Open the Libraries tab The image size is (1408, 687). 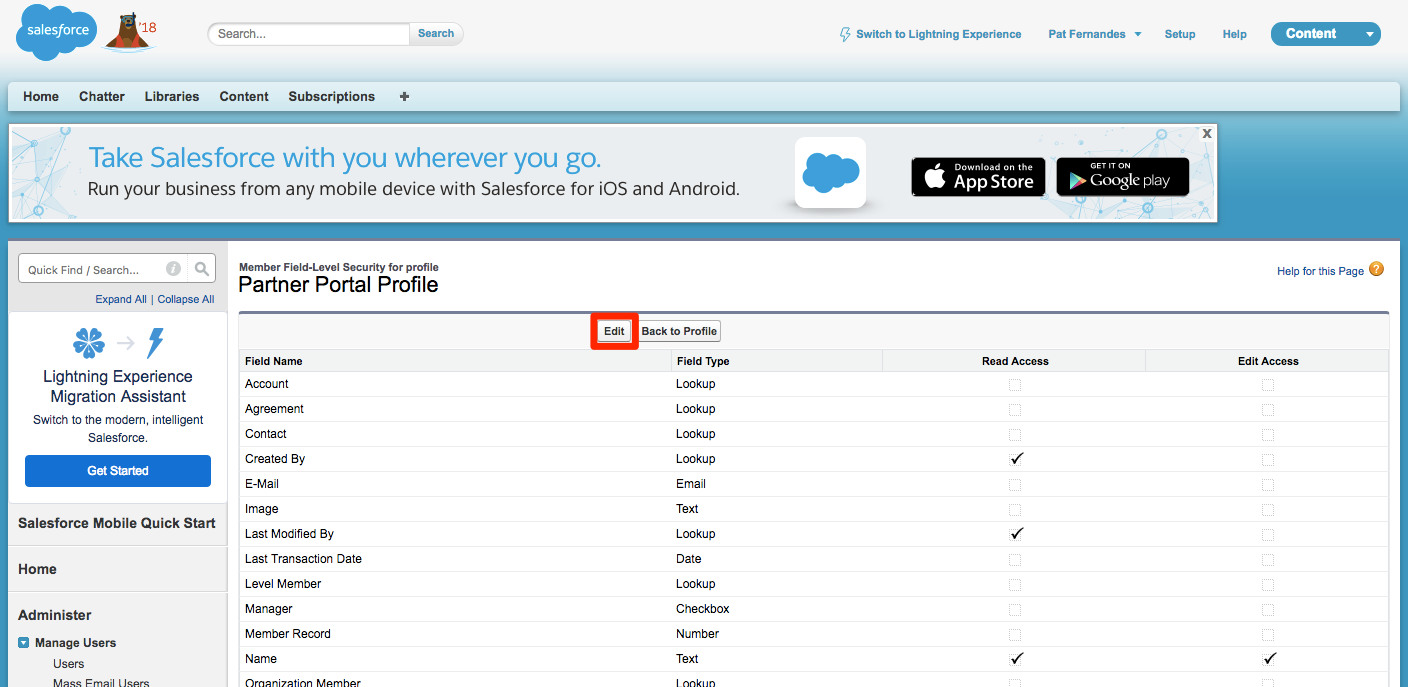pyautogui.click(x=172, y=97)
